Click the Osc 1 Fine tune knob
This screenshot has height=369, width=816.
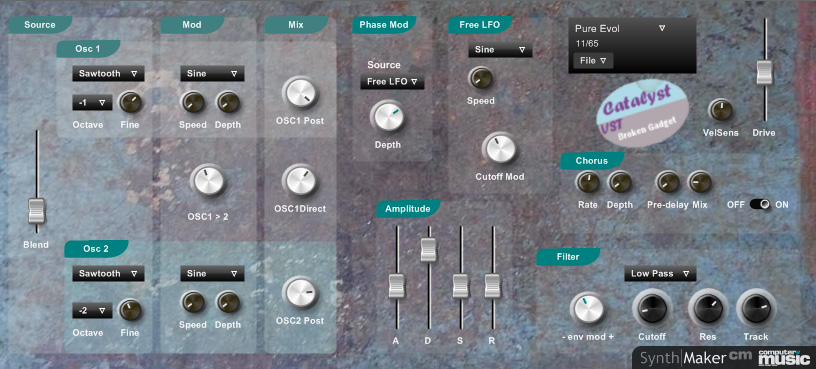click(x=130, y=103)
